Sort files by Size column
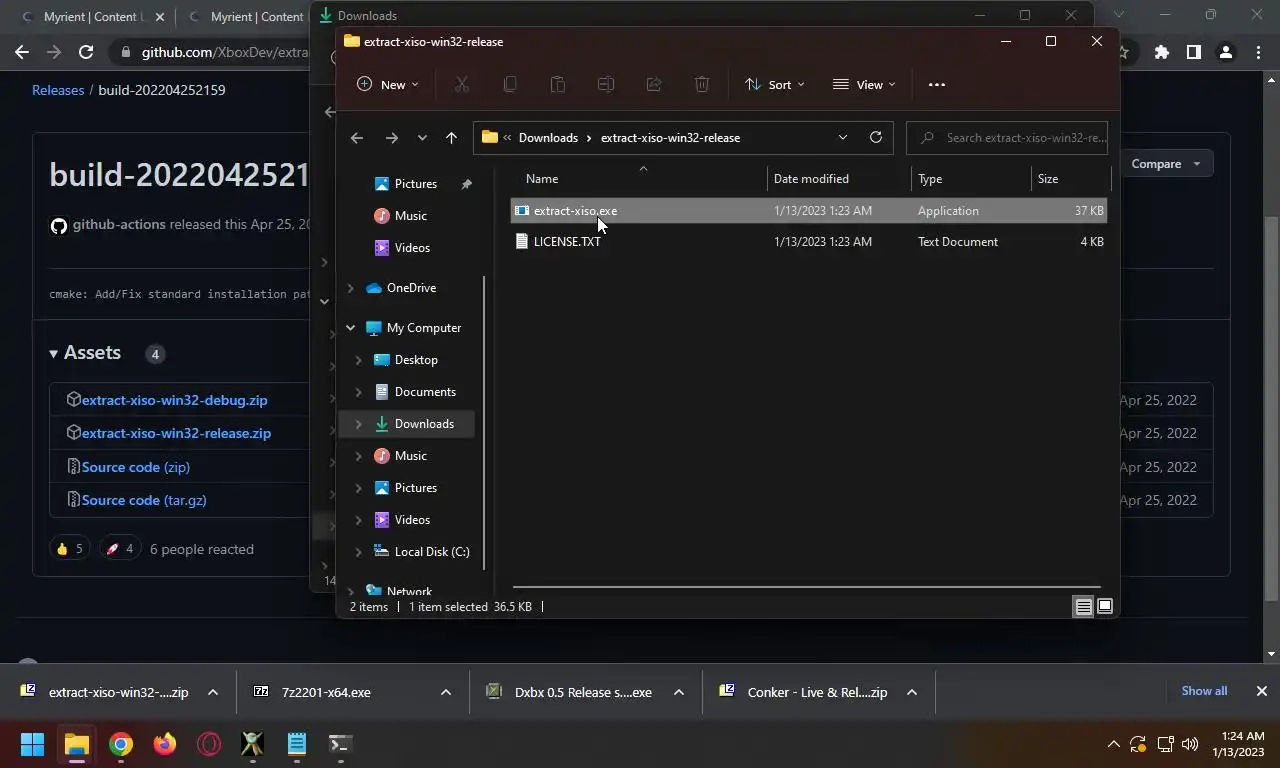 pyautogui.click(x=1070, y=179)
